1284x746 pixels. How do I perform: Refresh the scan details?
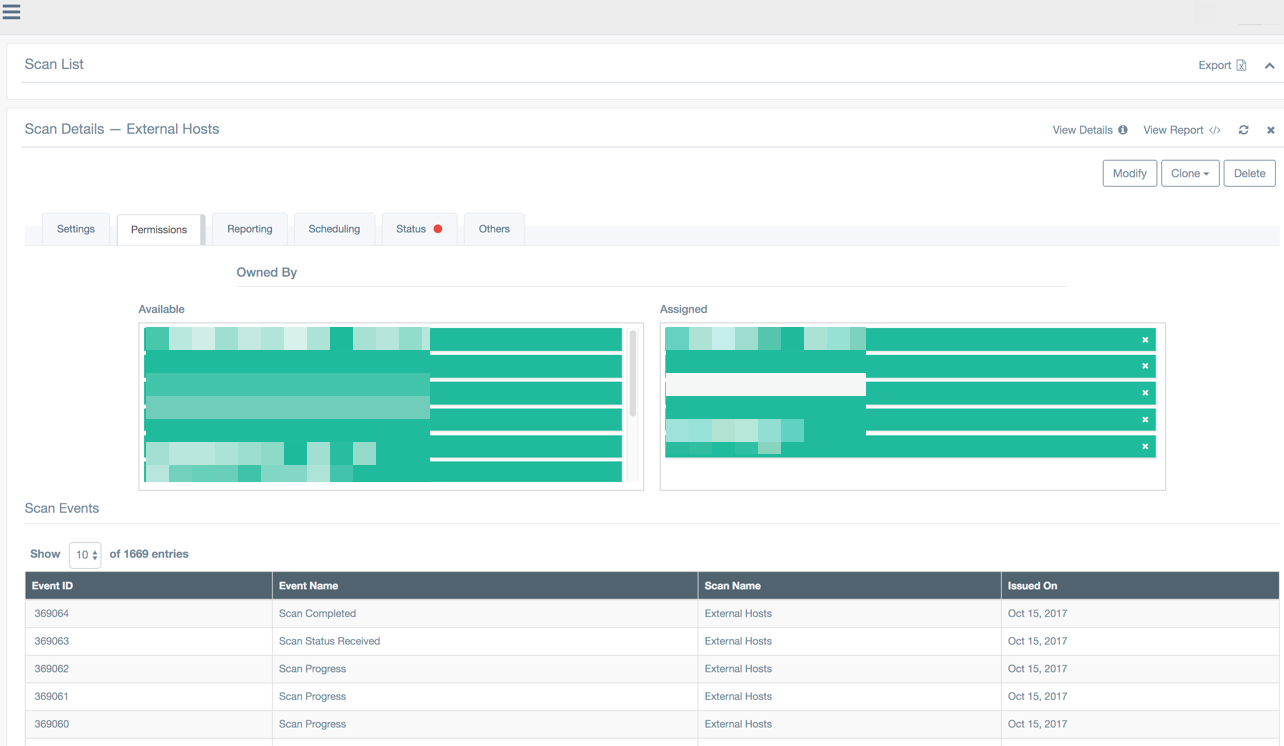pos(1243,130)
